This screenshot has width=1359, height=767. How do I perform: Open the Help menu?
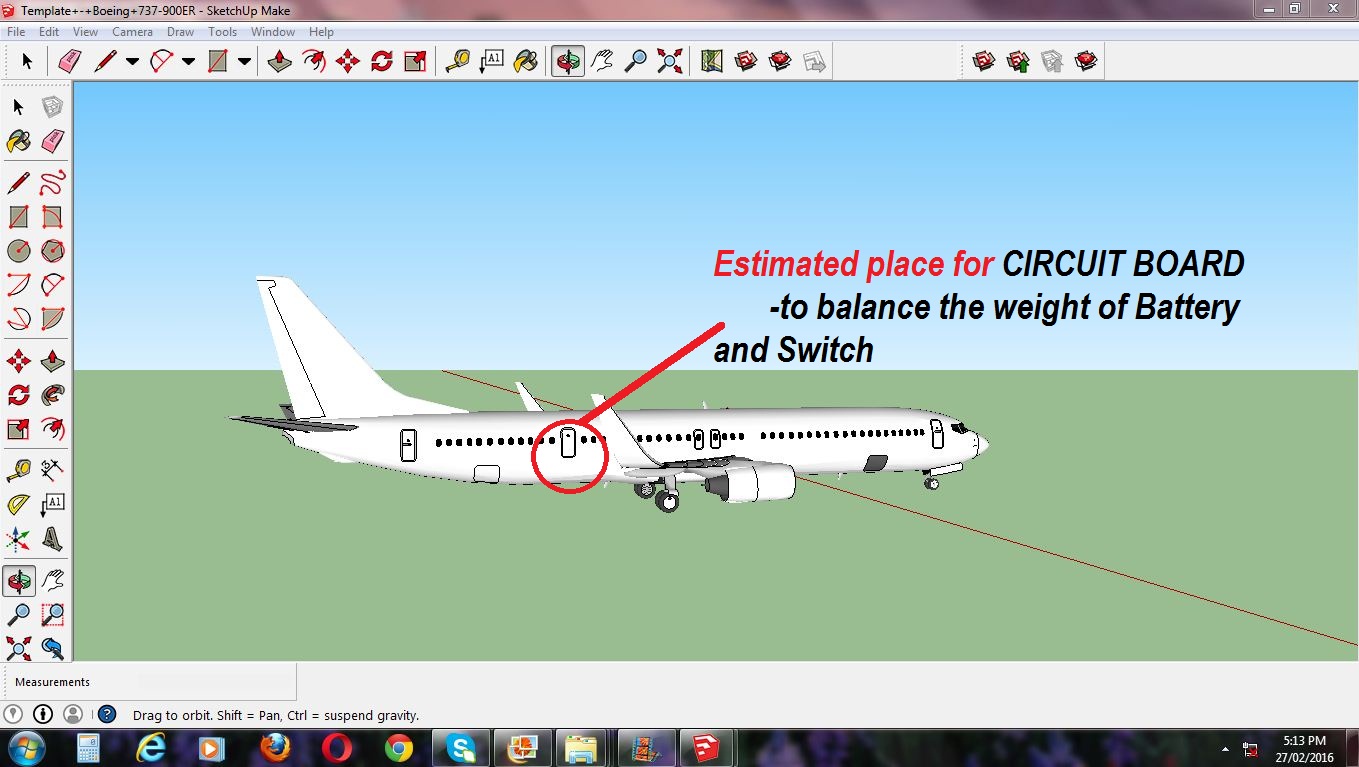pos(321,32)
